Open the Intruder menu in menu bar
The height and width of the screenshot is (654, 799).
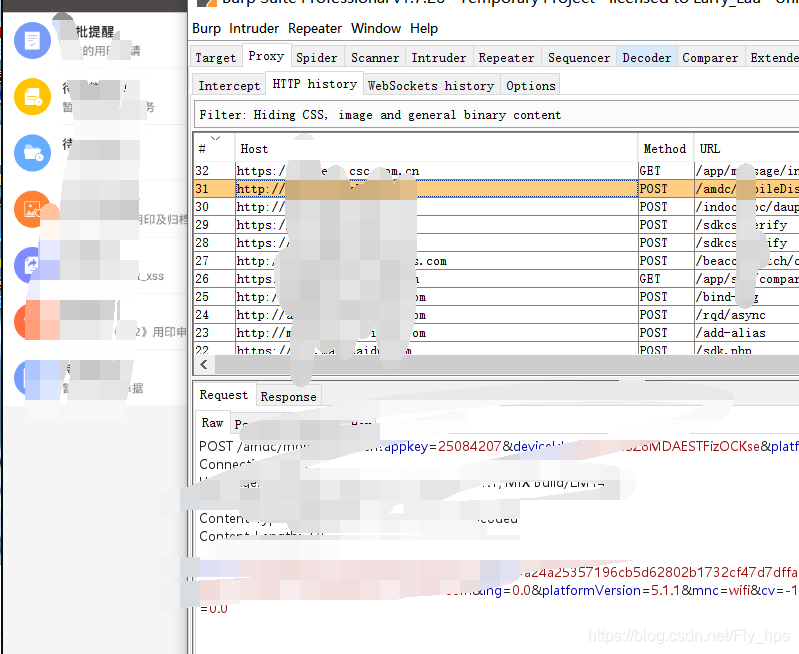pyautogui.click(x=254, y=29)
